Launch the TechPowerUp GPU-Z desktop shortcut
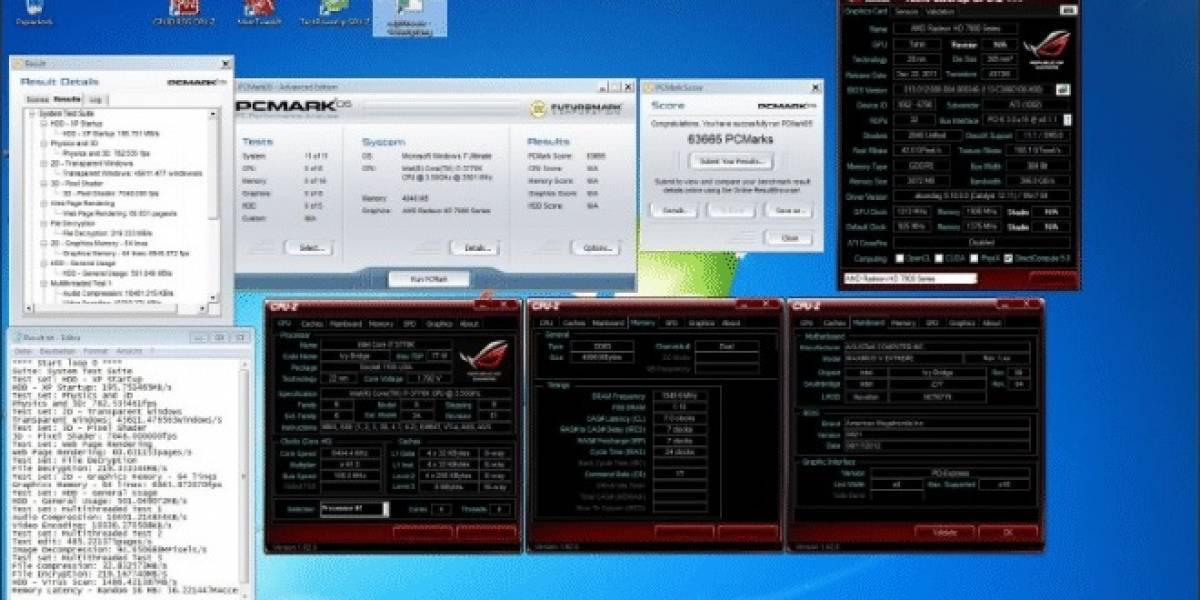The image size is (1200, 600). click(x=334, y=13)
